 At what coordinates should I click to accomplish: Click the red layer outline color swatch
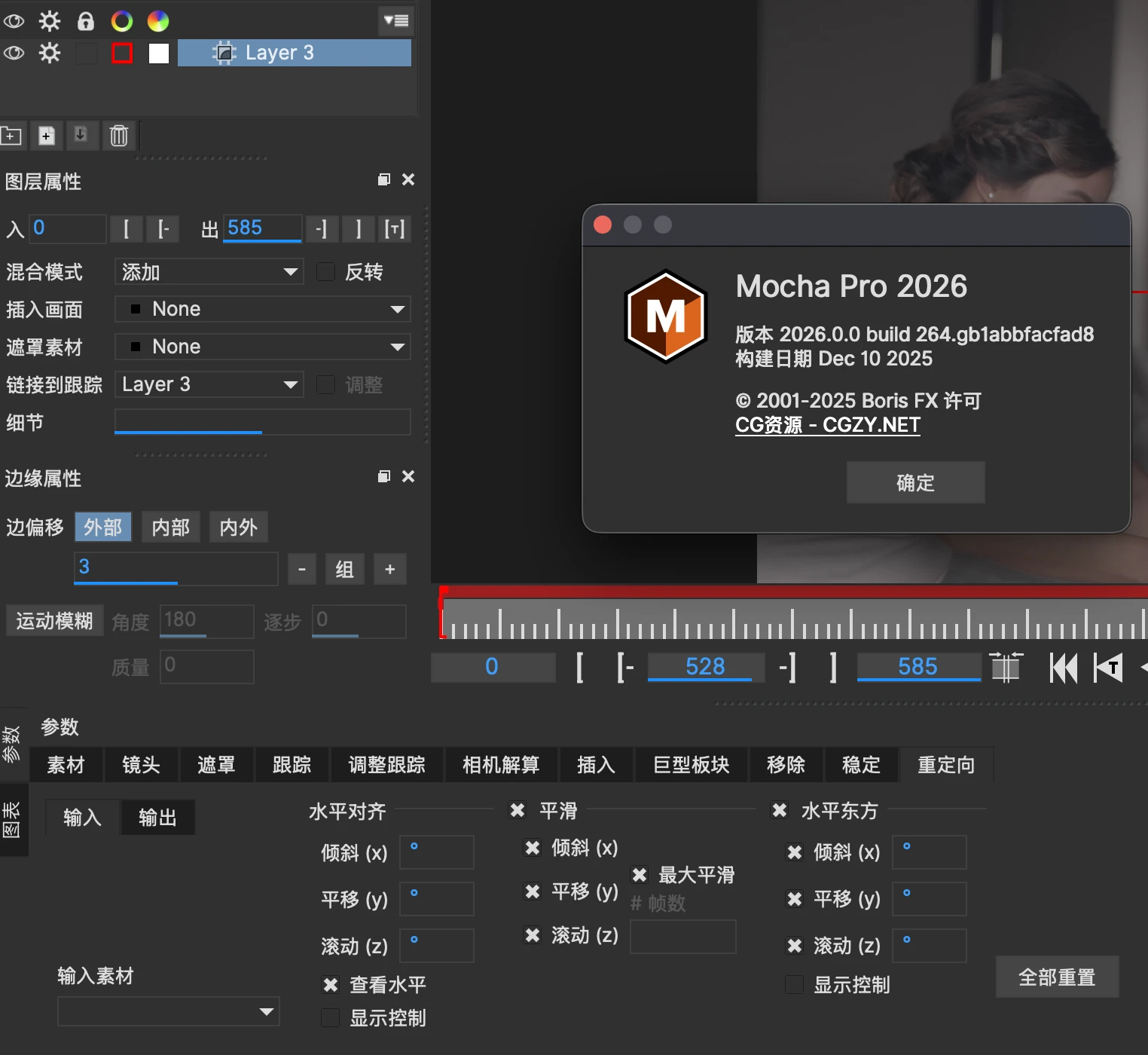[x=122, y=53]
